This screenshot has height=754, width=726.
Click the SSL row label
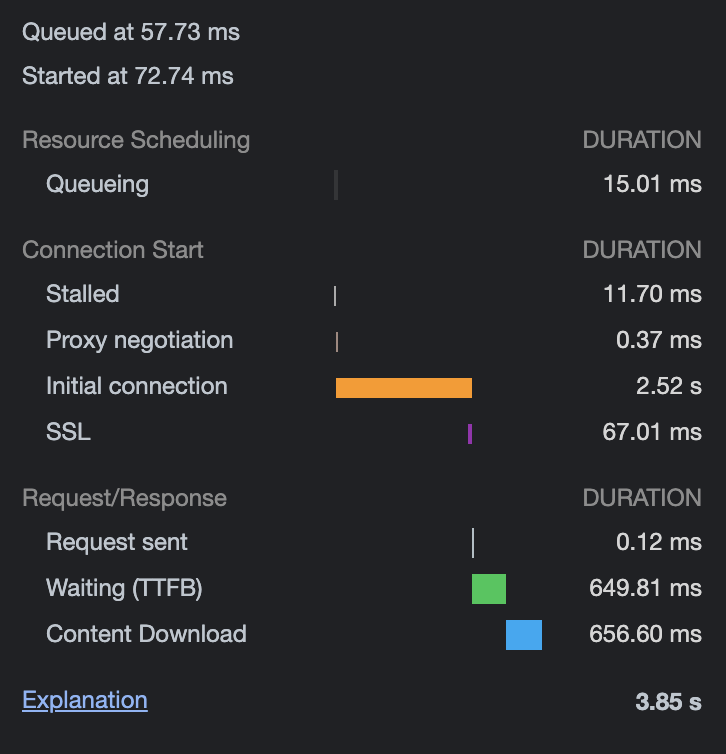click(68, 432)
